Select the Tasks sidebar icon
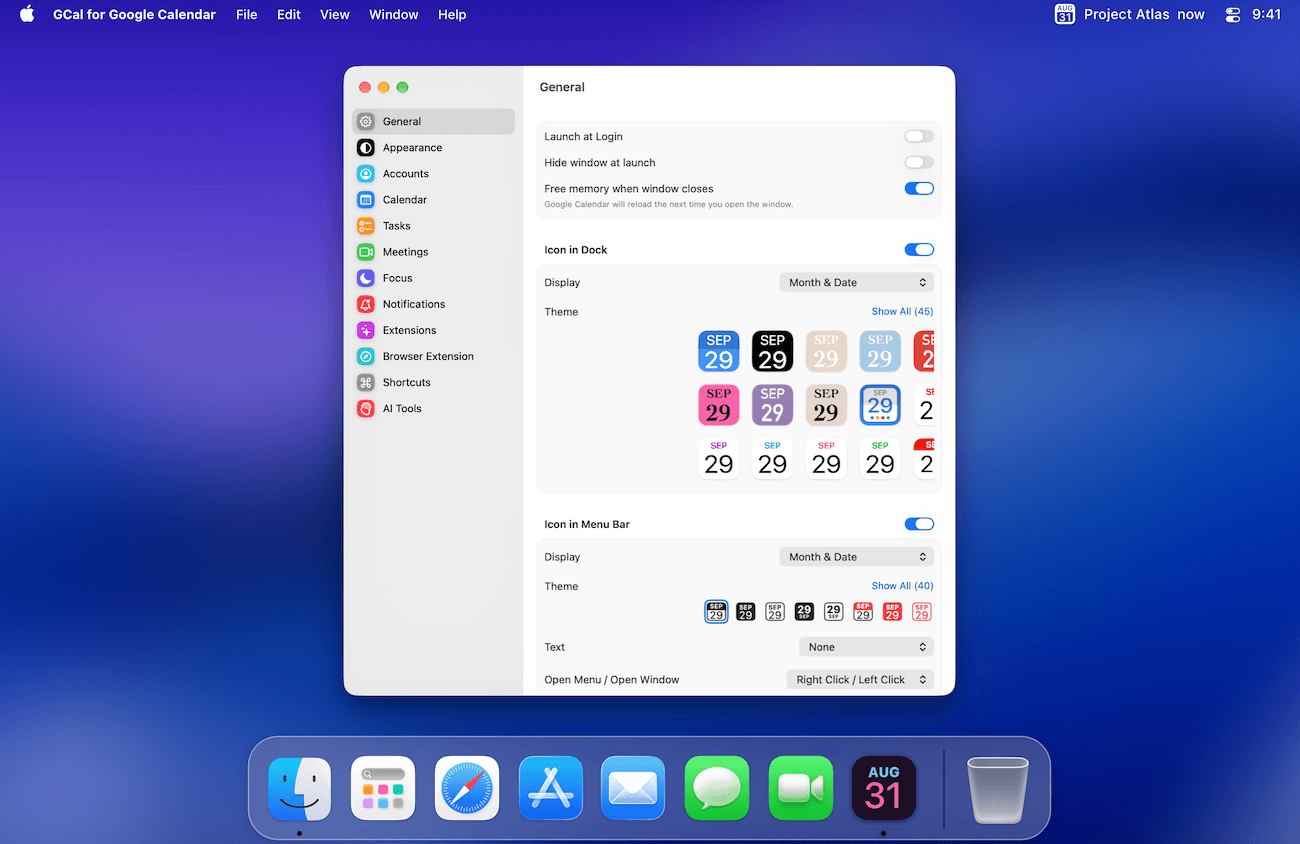Screen dimensions: 1300x844 (366, 226)
